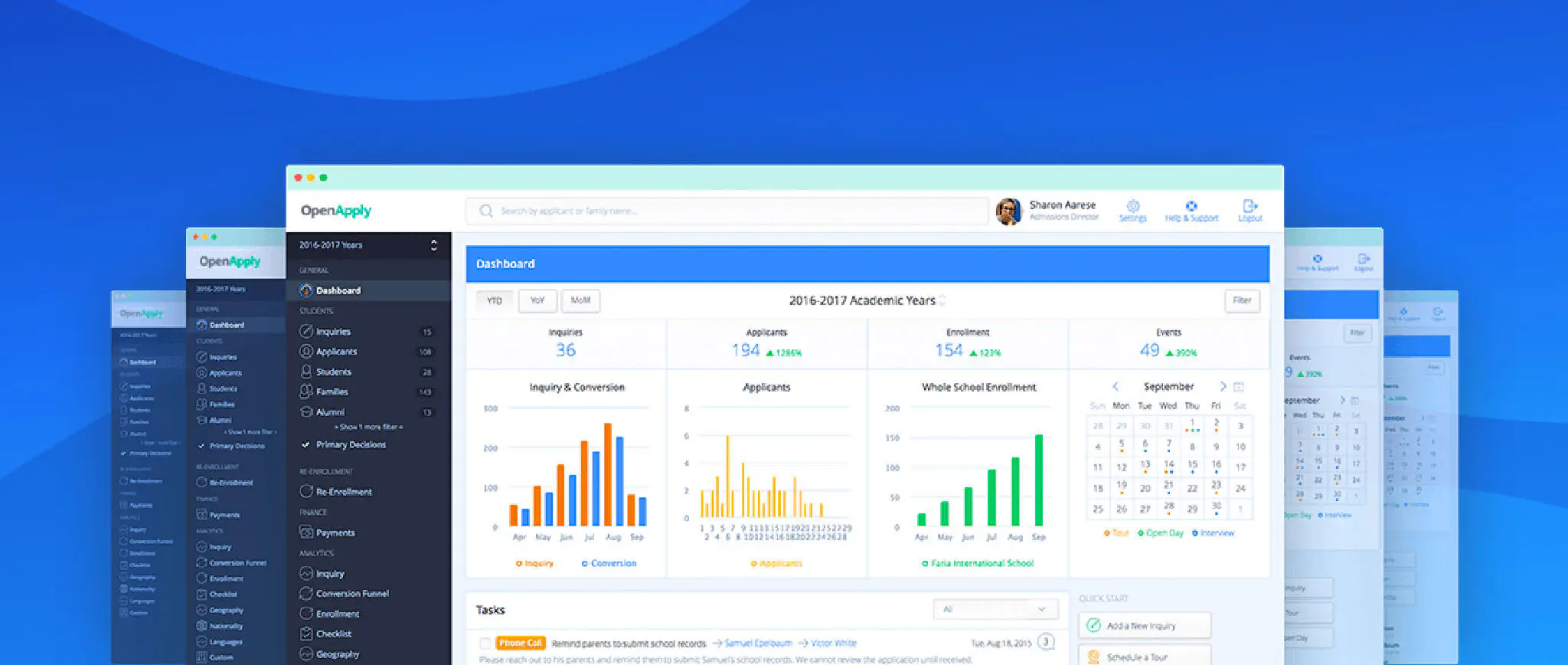Open Inquiries in the sidebar
This screenshot has width=1568, height=665.
(x=333, y=332)
